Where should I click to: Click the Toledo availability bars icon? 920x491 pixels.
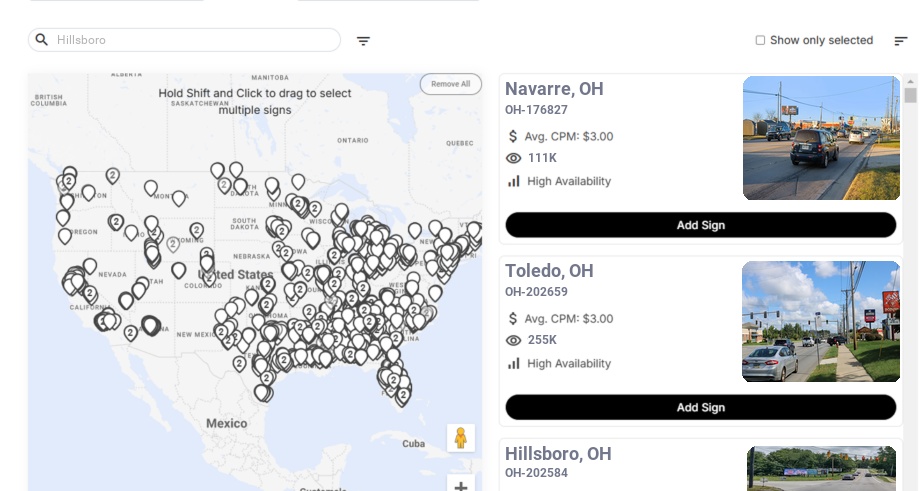(514, 363)
